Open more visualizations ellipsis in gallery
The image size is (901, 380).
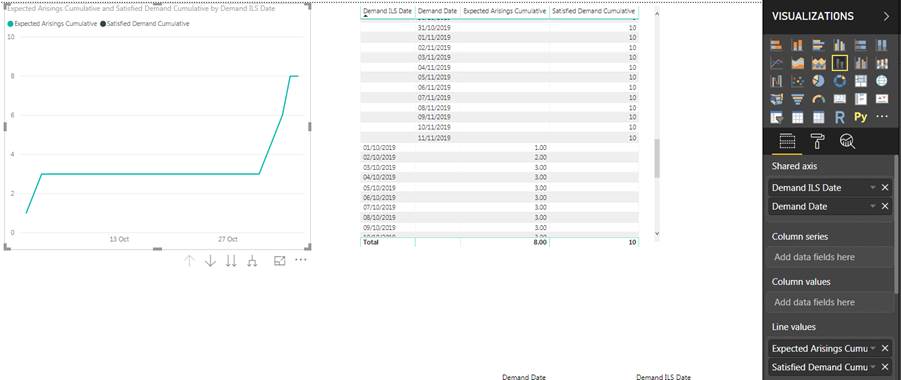[881, 117]
